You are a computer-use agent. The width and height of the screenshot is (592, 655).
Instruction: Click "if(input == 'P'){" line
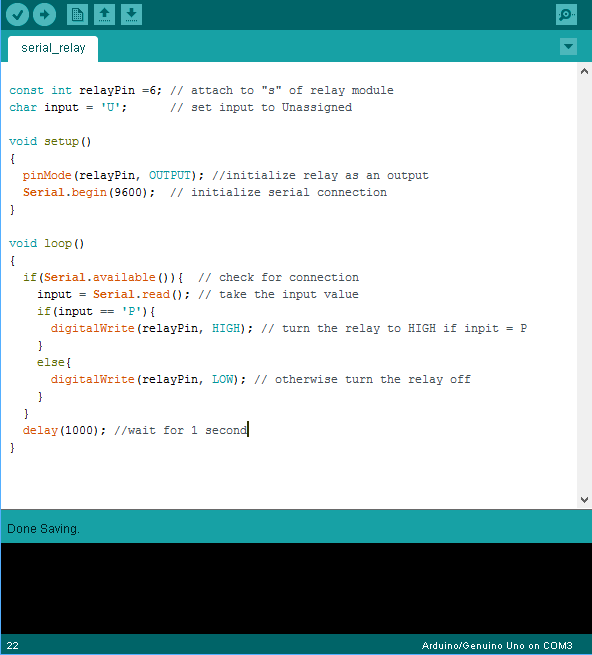pyautogui.click(x=96, y=312)
